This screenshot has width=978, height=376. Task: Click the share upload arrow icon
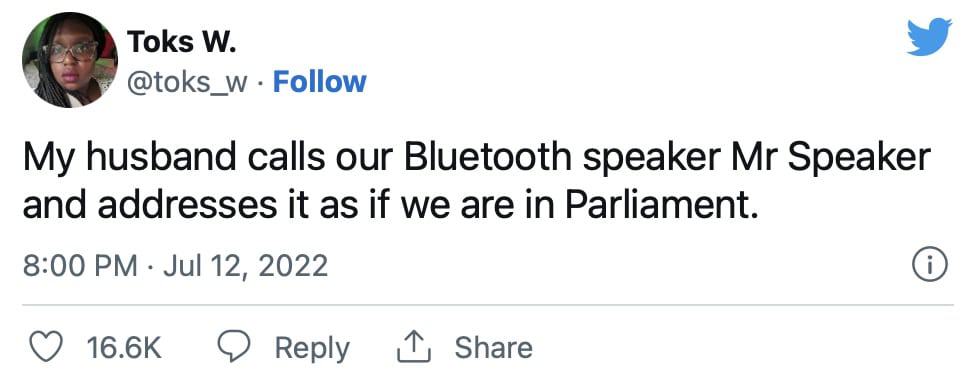point(414,347)
